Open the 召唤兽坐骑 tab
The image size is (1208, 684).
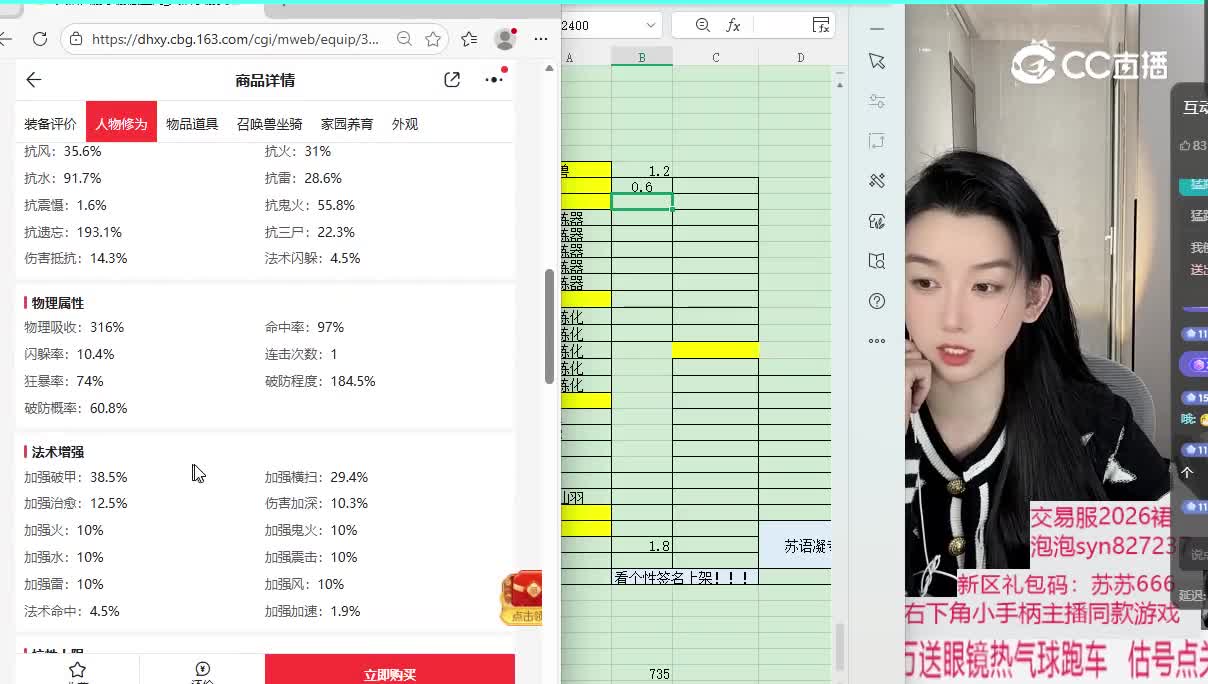[270, 124]
